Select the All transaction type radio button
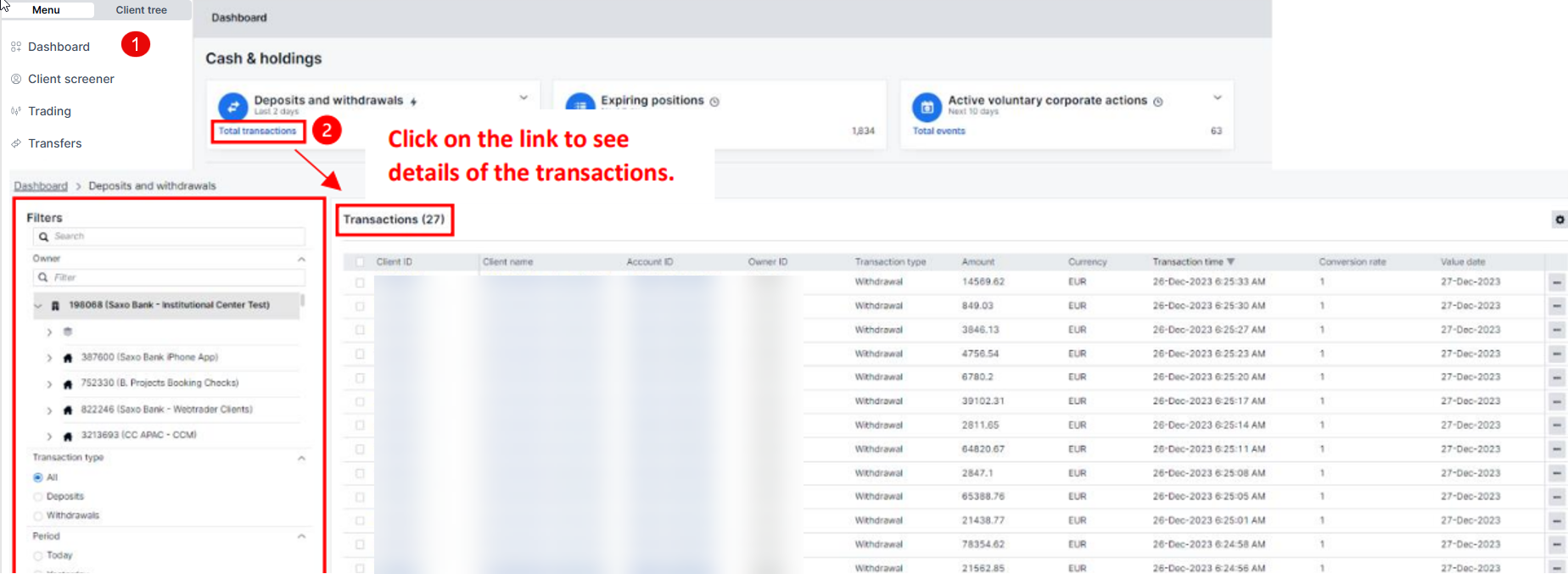This screenshot has width=1568, height=574. tap(37, 477)
